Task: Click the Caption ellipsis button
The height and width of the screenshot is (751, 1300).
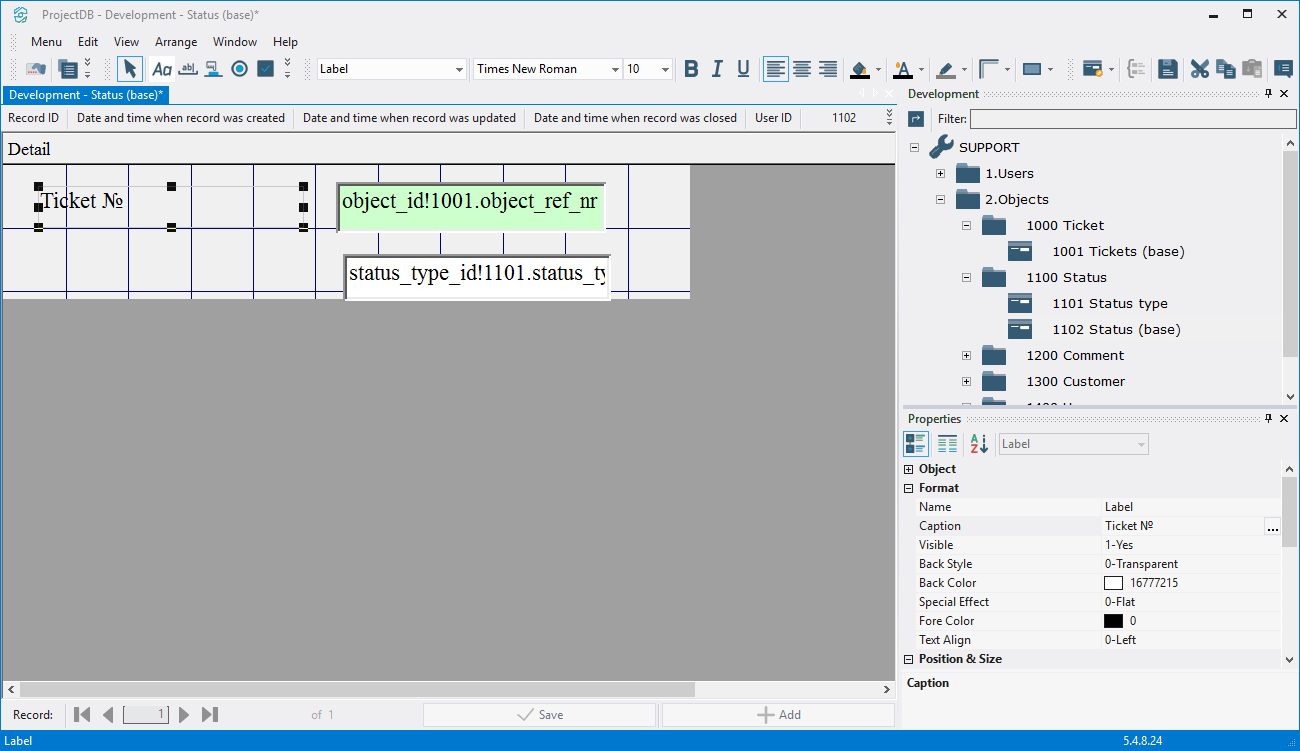Action: [x=1272, y=527]
